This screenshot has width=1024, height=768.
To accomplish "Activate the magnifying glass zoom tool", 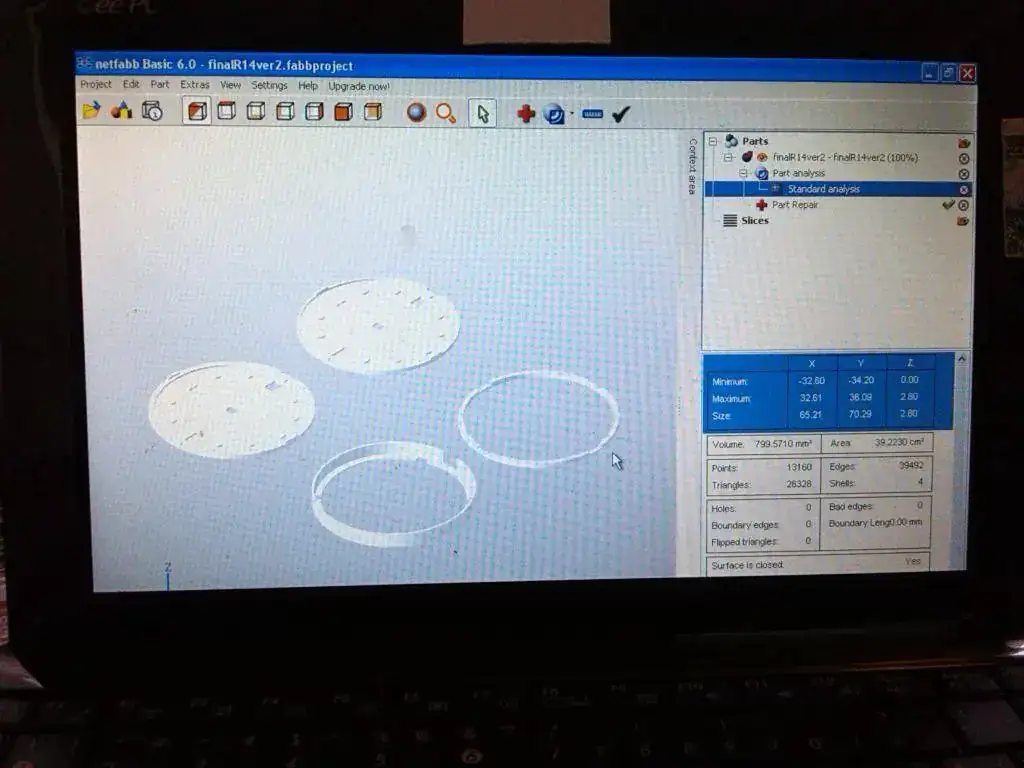I will [x=446, y=113].
